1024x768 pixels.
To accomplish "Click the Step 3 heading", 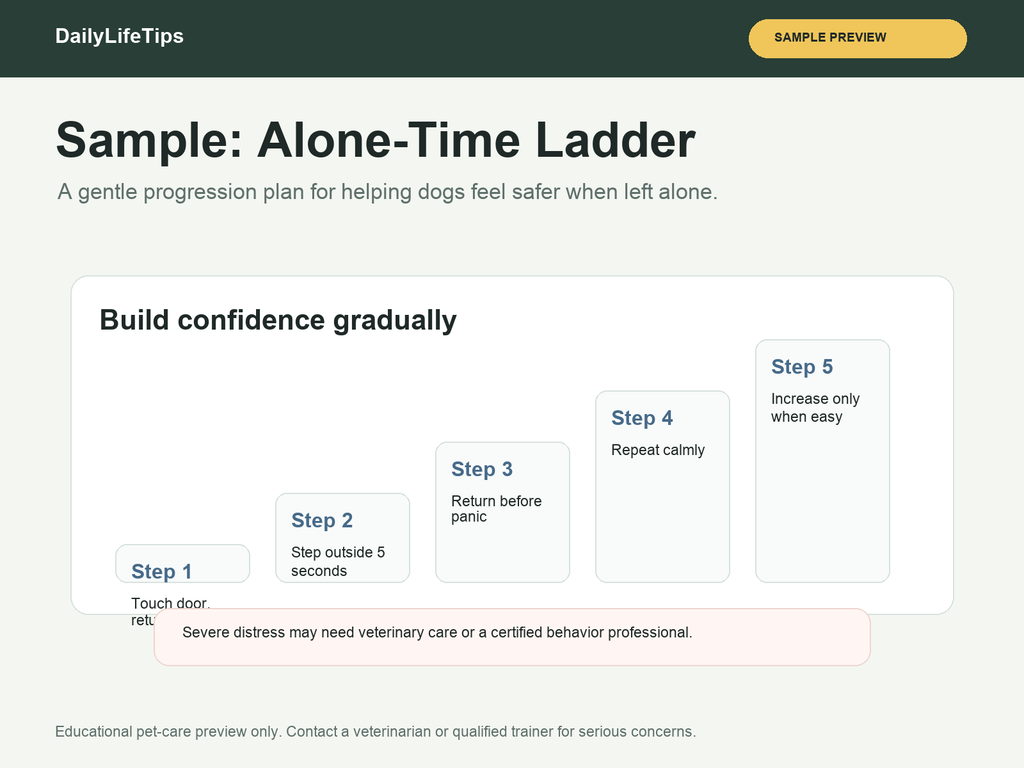I will (x=482, y=469).
